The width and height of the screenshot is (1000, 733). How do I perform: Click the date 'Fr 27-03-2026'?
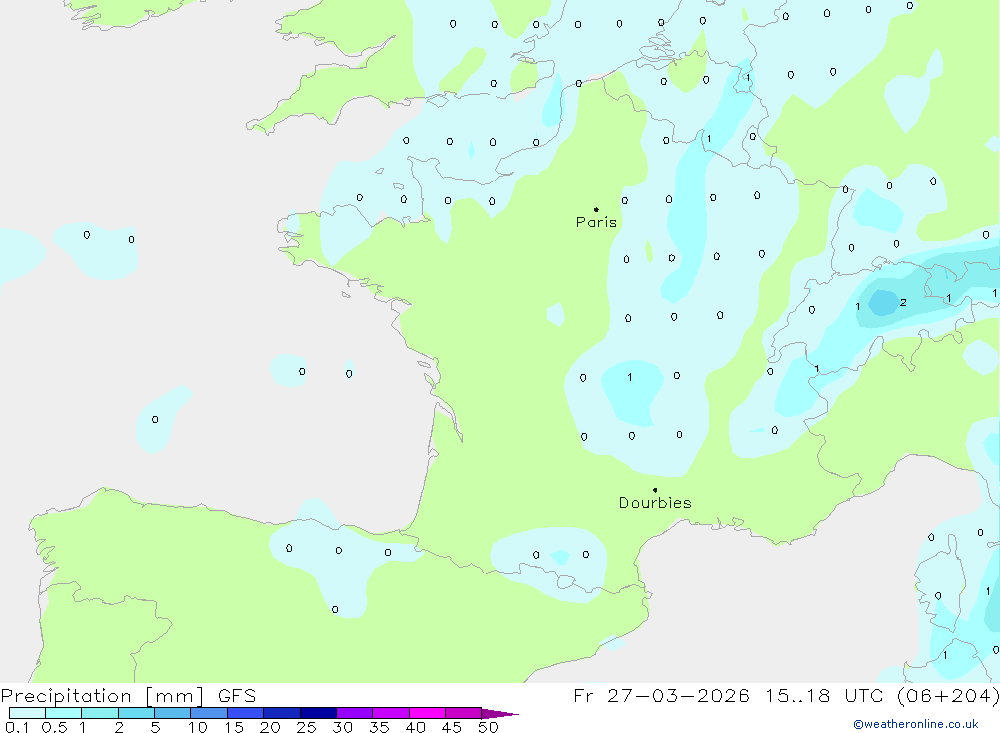click(661, 696)
